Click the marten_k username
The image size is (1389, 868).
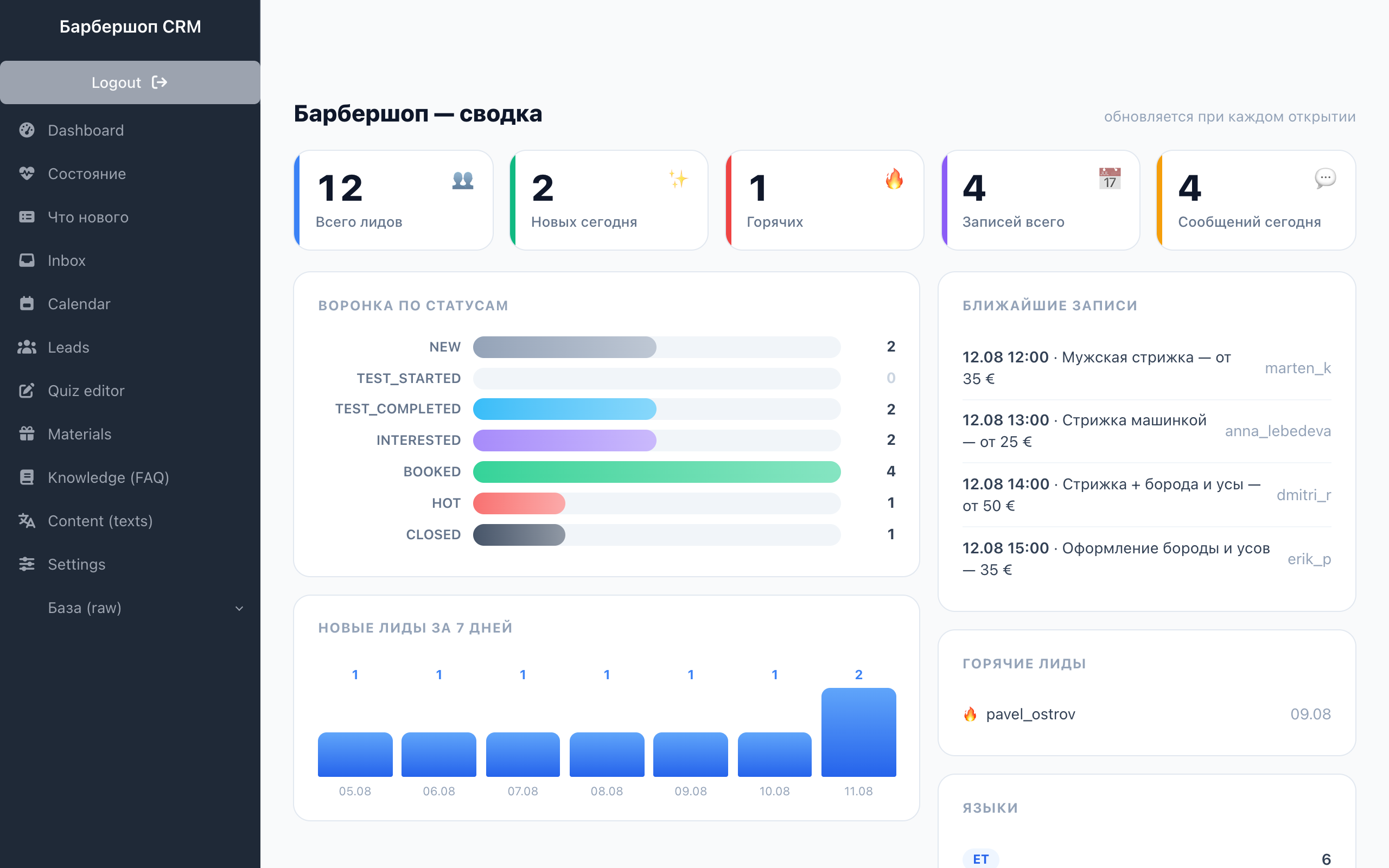pos(1298,368)
